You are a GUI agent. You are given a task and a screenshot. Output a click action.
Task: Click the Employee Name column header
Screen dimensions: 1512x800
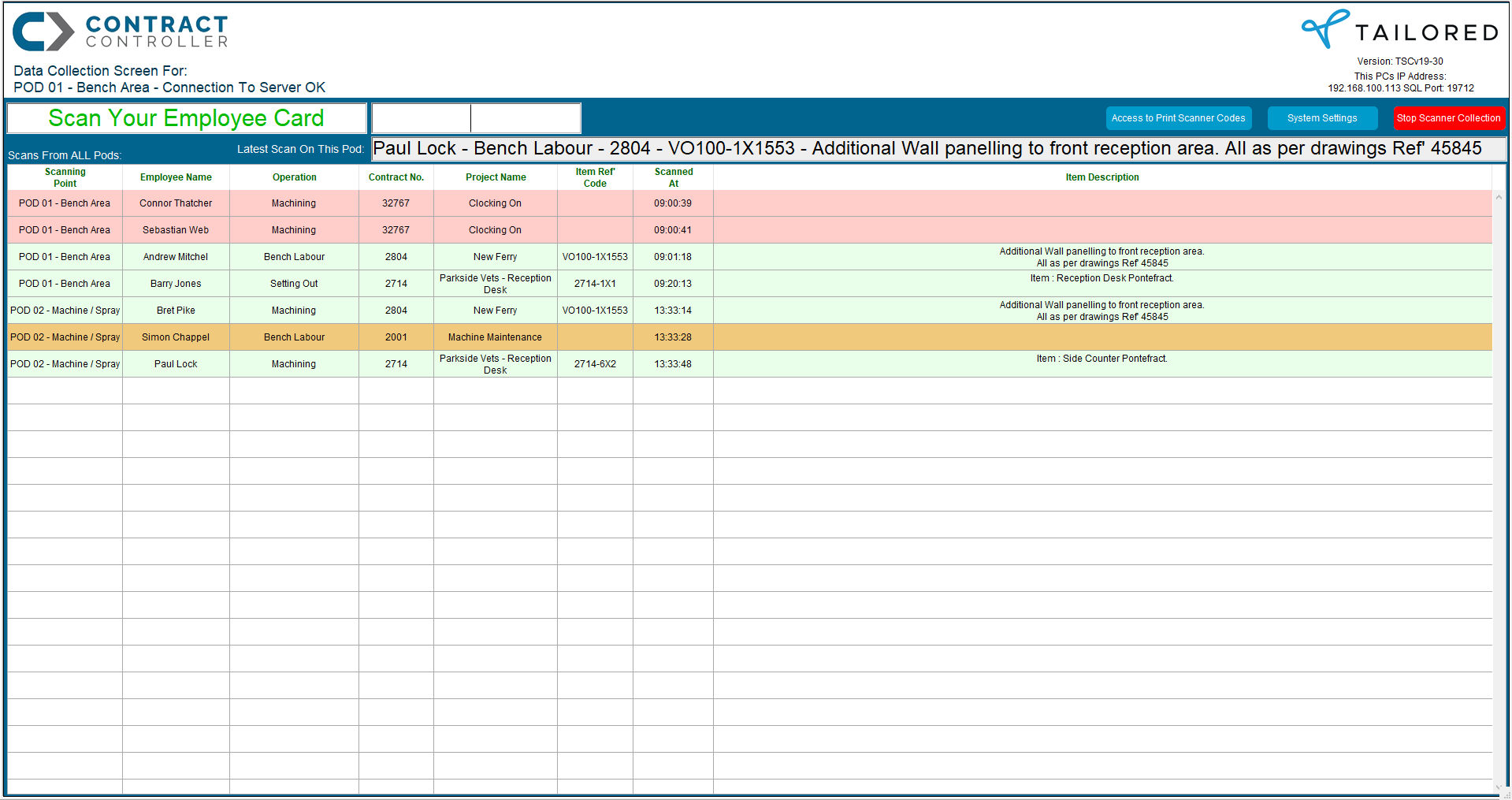point(176,177)
